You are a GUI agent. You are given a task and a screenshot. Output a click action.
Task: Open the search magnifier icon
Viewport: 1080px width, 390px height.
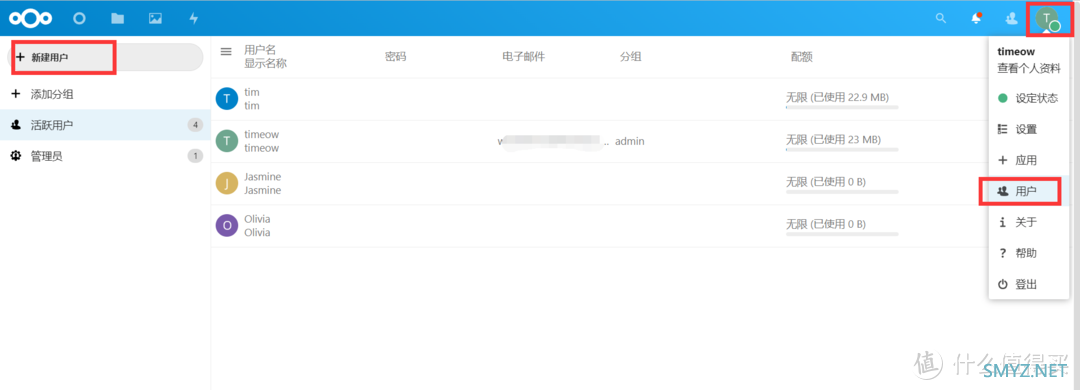click(941, 19)
